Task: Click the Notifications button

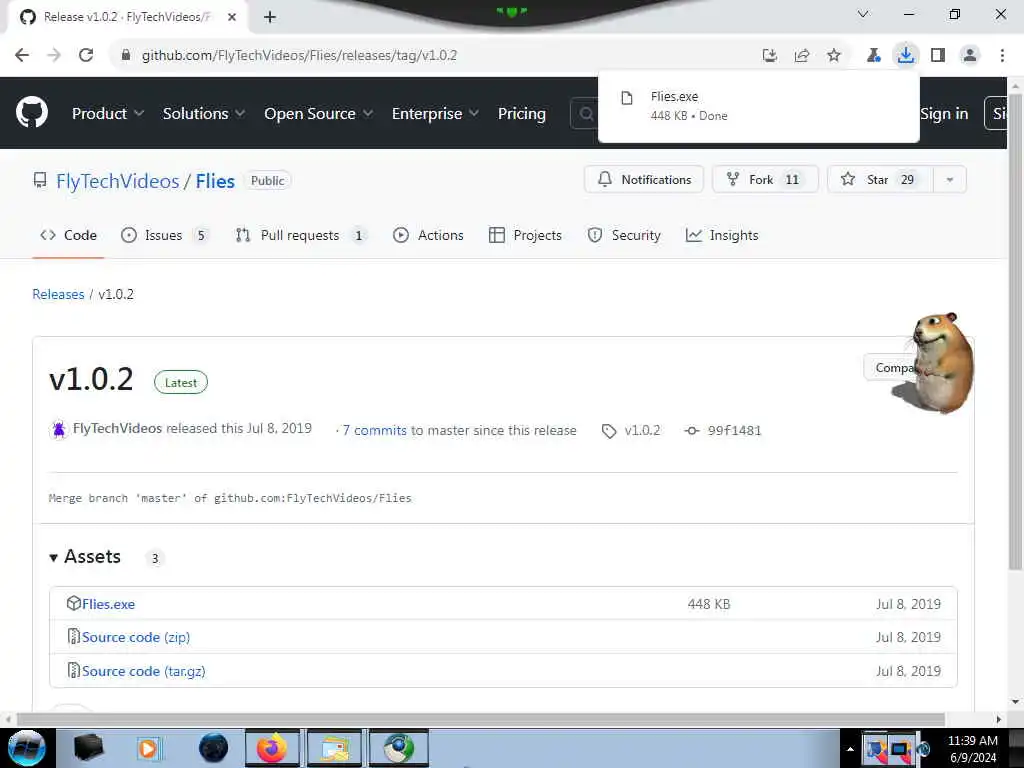Action: tap(644, 180)
